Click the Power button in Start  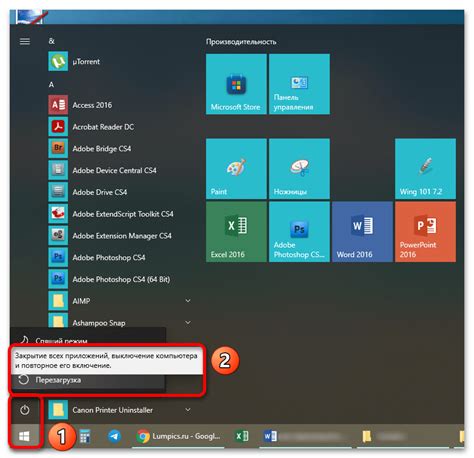click(x=25, y=410)
